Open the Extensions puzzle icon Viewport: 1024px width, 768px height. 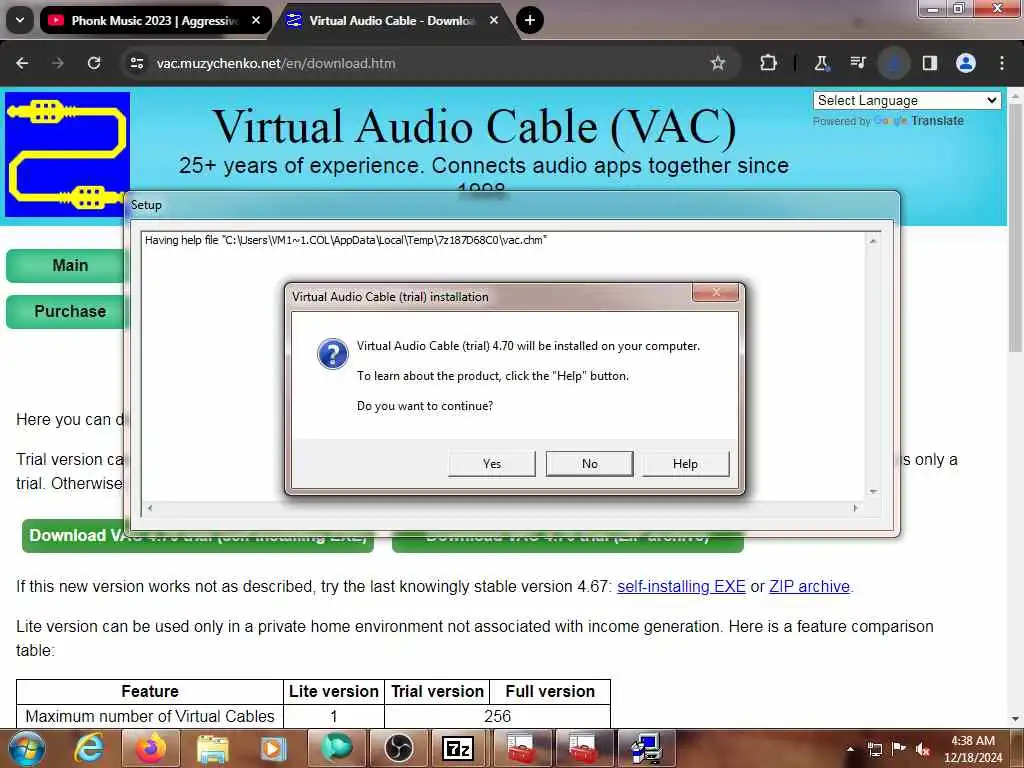coord(769,63)
